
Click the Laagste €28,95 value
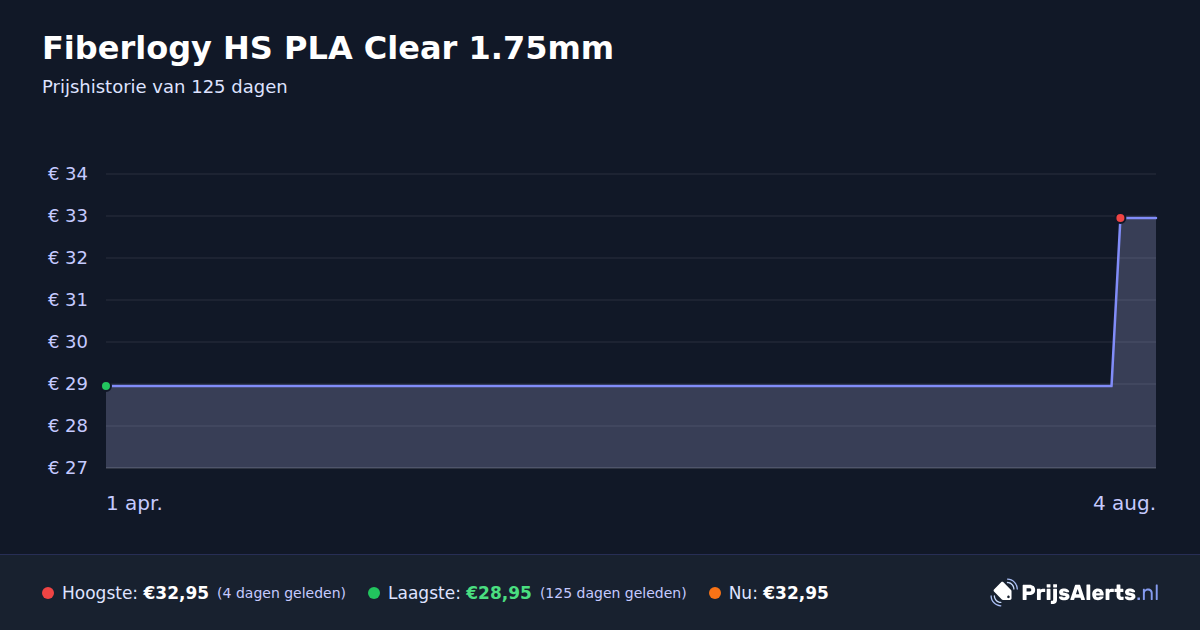coord(498,593)
